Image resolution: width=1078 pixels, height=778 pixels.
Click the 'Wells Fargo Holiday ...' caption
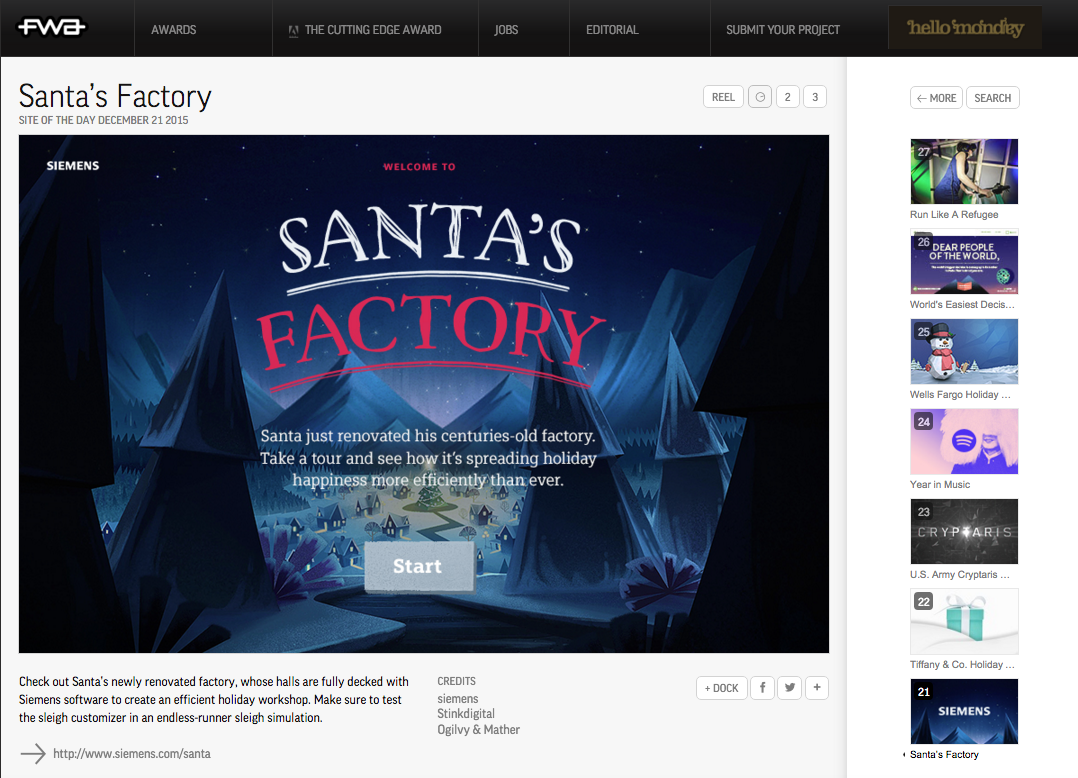coord(960,394)
